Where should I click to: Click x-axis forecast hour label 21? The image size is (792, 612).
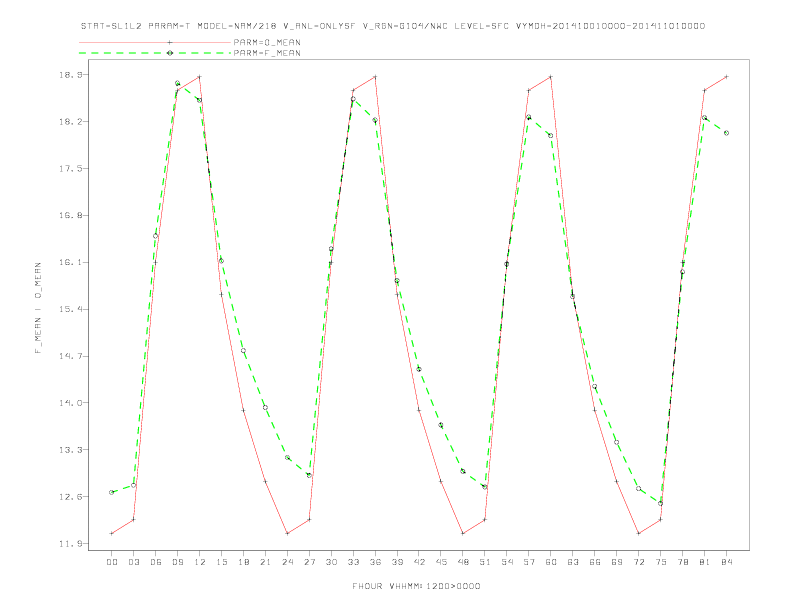pyautogui.click(x=265, y=562)
